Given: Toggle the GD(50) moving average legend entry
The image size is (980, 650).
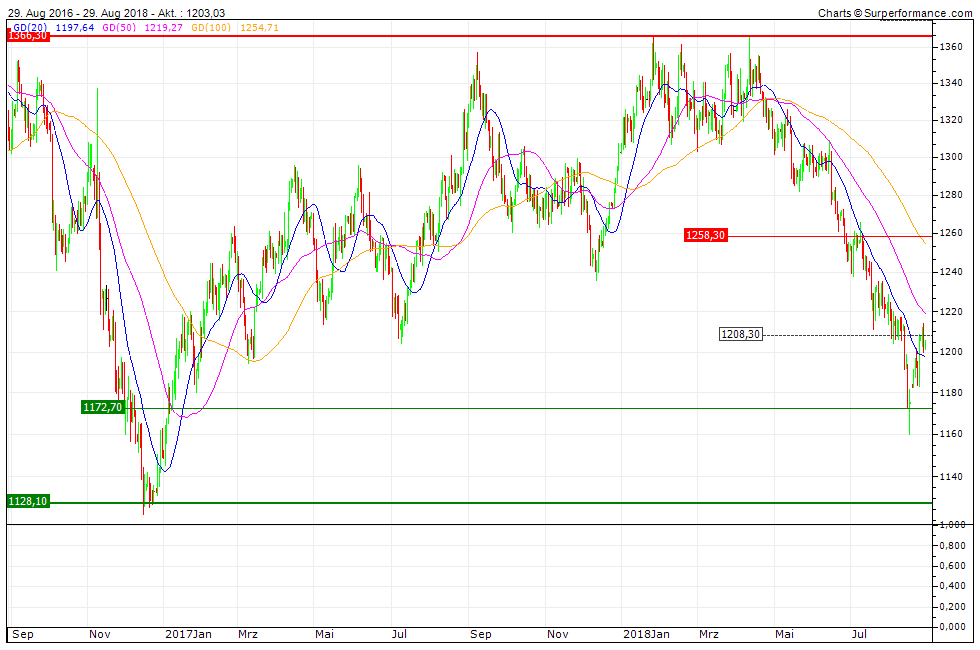Looking at the screenshot, I should tap(115, 27).
